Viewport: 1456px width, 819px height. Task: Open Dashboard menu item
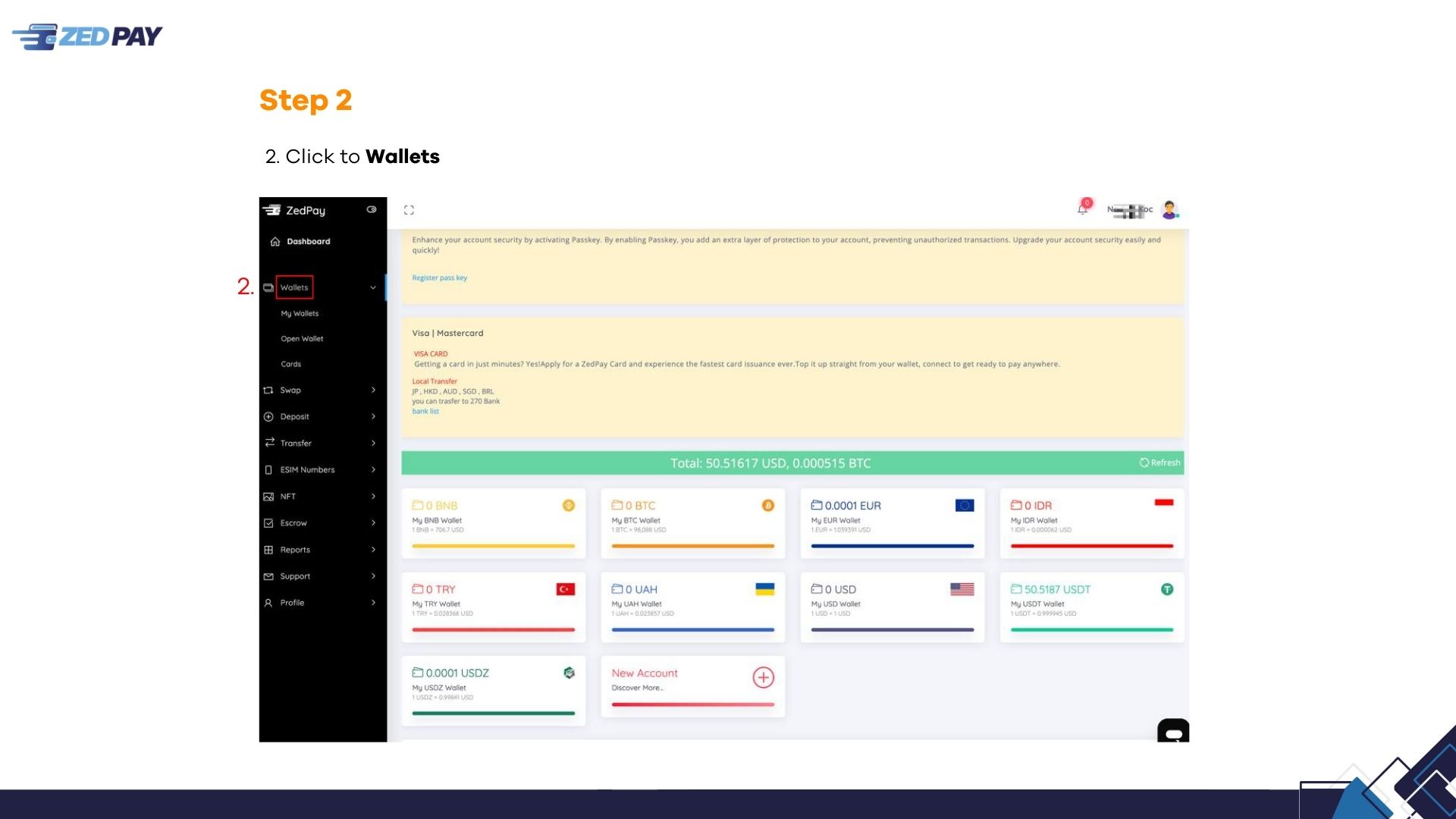309,242
